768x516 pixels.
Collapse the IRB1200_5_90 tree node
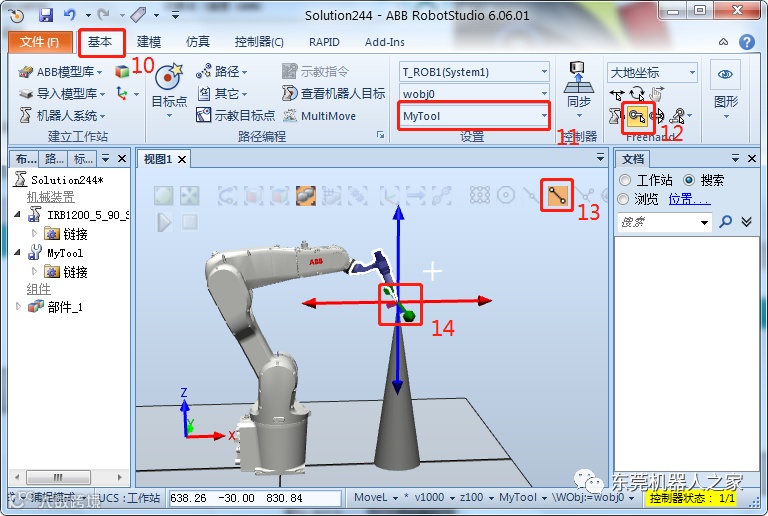18,214
